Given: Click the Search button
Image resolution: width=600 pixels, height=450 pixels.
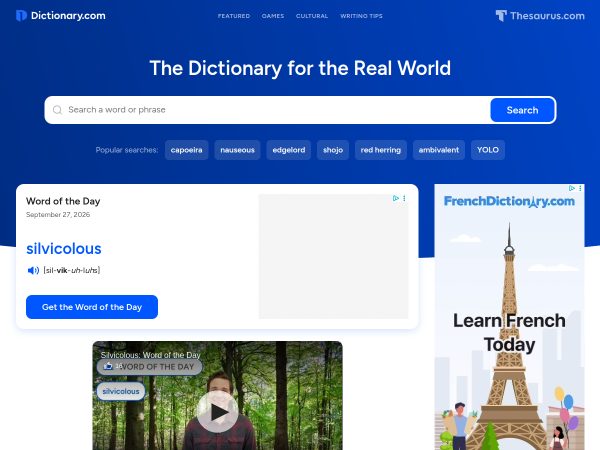Looking at the screenshot, I should coord(522,110).
